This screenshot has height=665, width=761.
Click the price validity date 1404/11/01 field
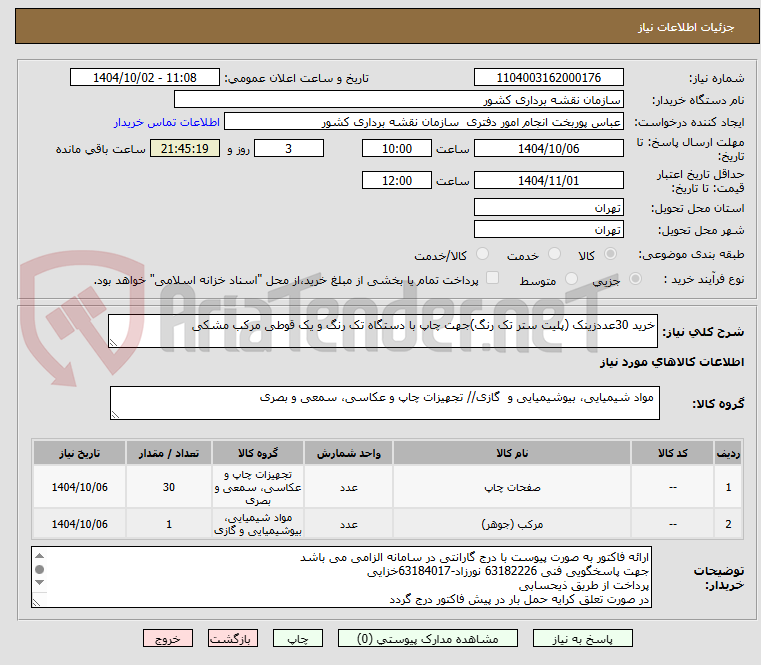[x=548, y=181]
